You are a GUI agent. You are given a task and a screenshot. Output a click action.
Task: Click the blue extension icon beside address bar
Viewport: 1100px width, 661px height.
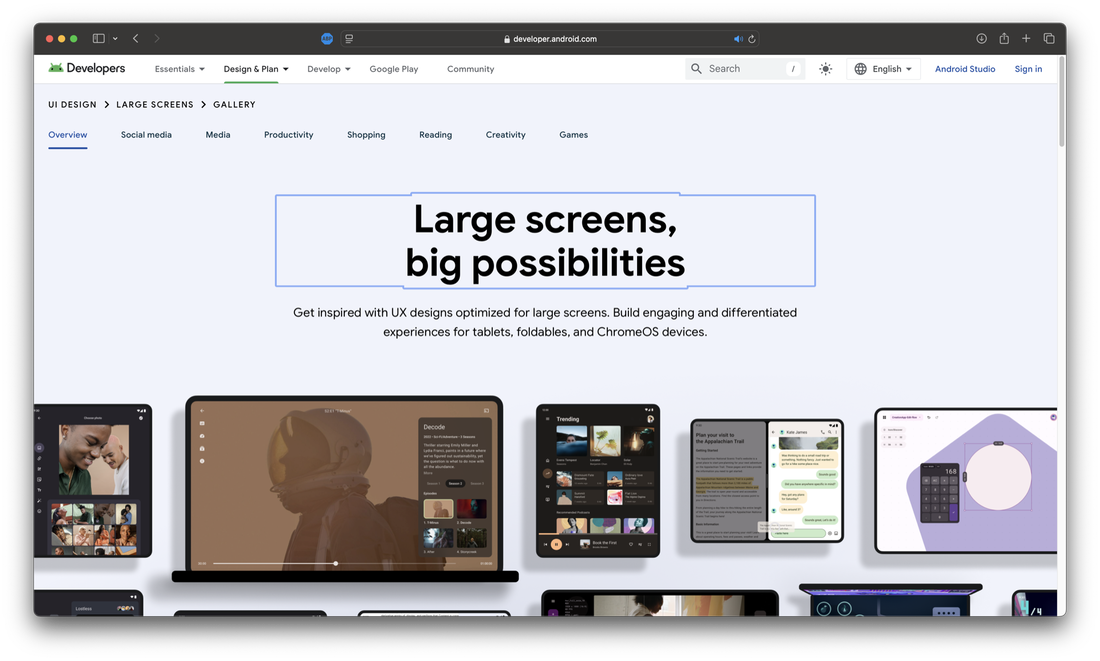click(327, 39)
